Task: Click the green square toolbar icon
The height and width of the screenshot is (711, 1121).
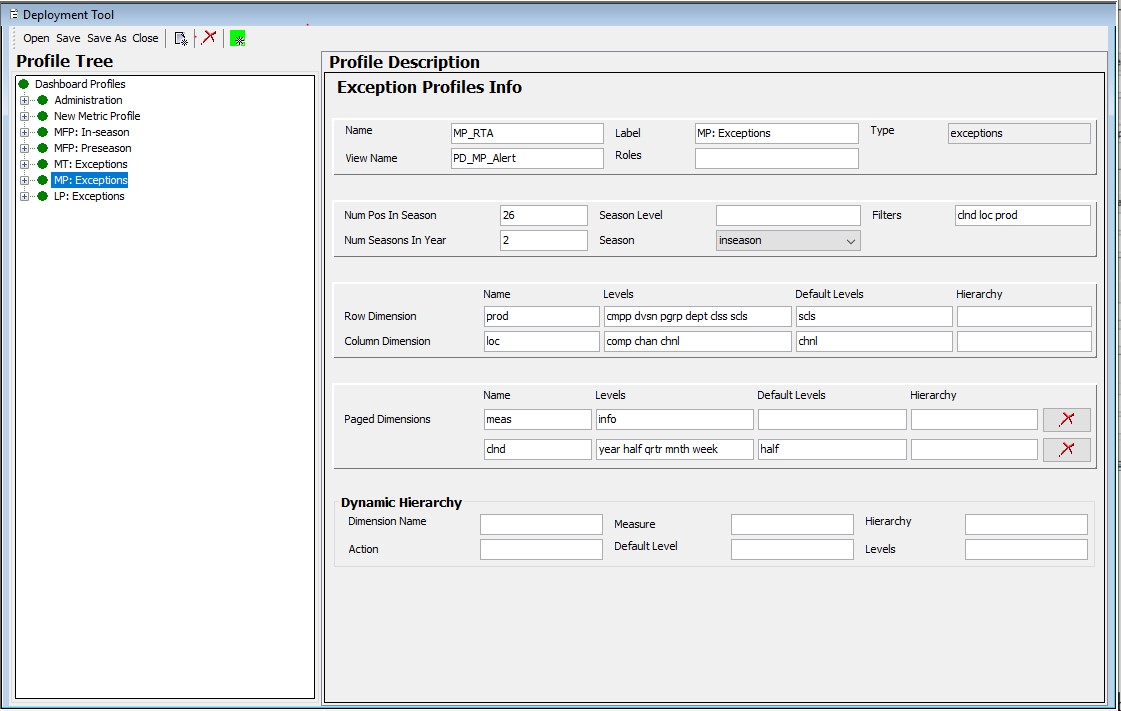Action: click(238, 39)
